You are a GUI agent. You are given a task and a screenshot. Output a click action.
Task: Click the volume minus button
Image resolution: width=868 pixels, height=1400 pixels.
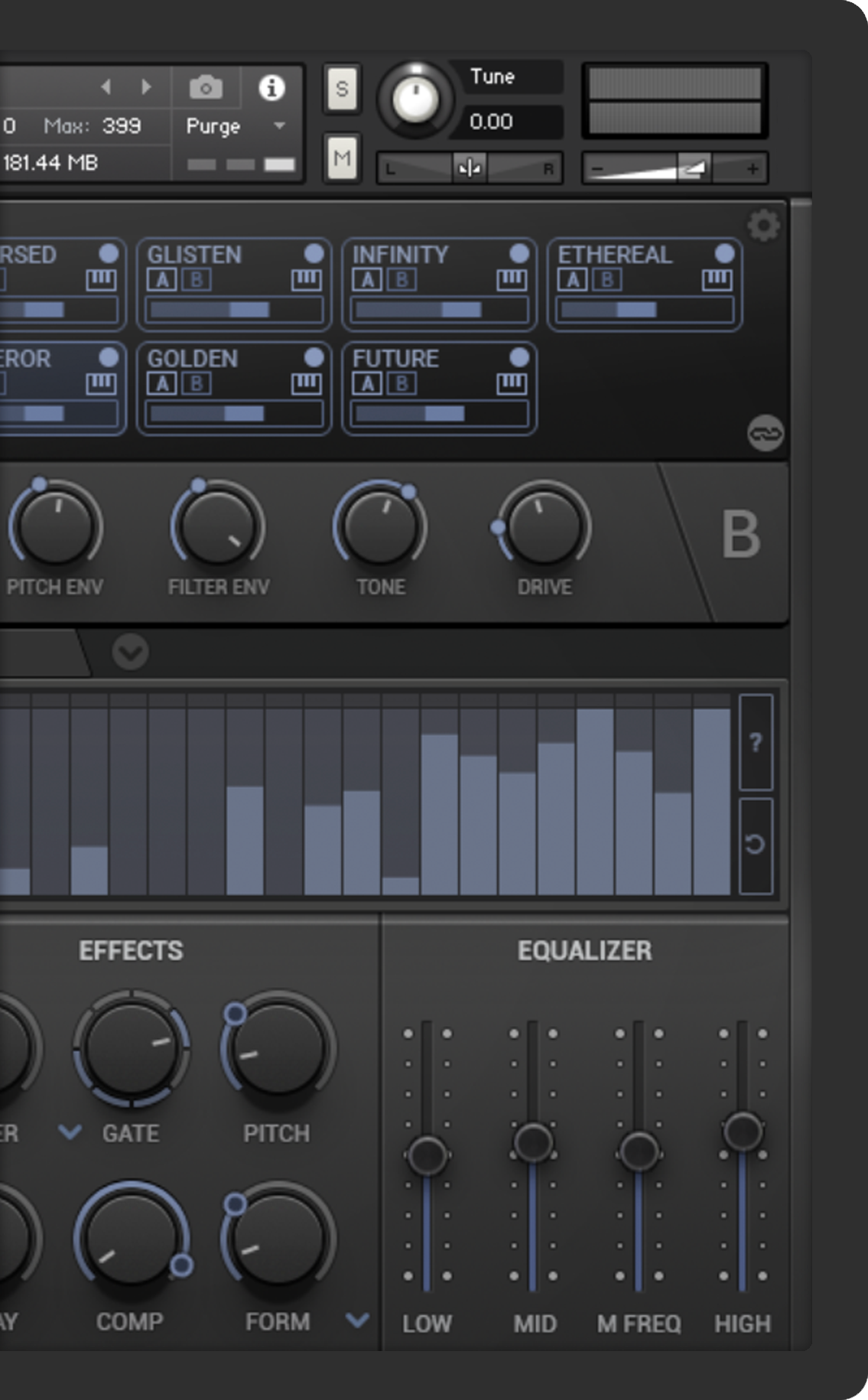pyautogui.click(x=598, y=168)
